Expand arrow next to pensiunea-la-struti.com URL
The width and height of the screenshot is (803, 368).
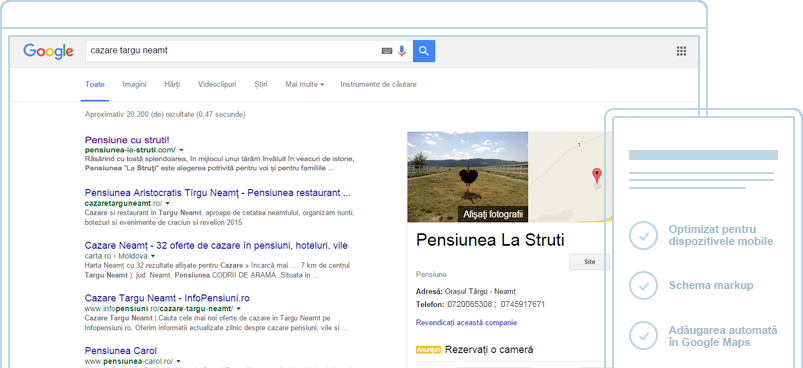[x=181, y=150]
